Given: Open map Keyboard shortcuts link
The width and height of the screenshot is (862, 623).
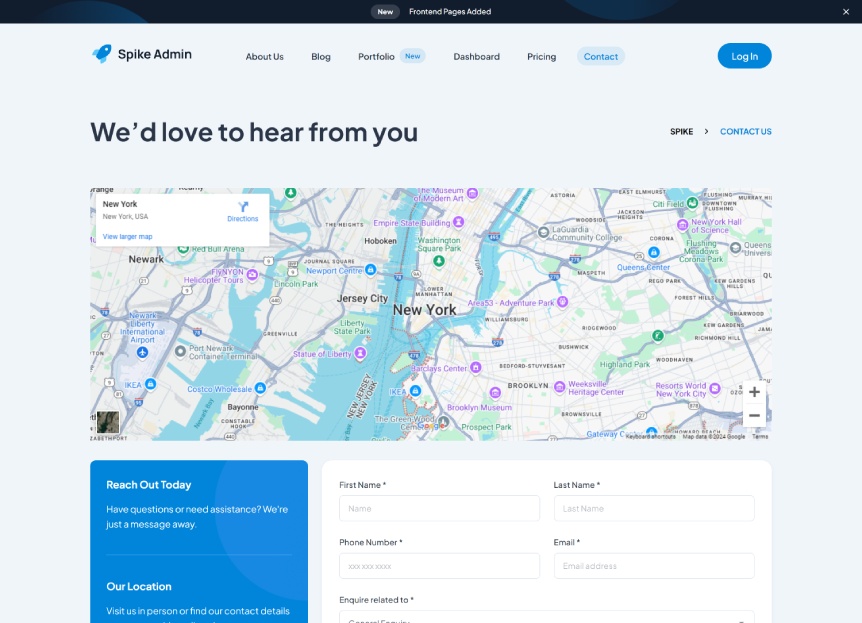Looking at the screenshot, I should click(650, 436).
